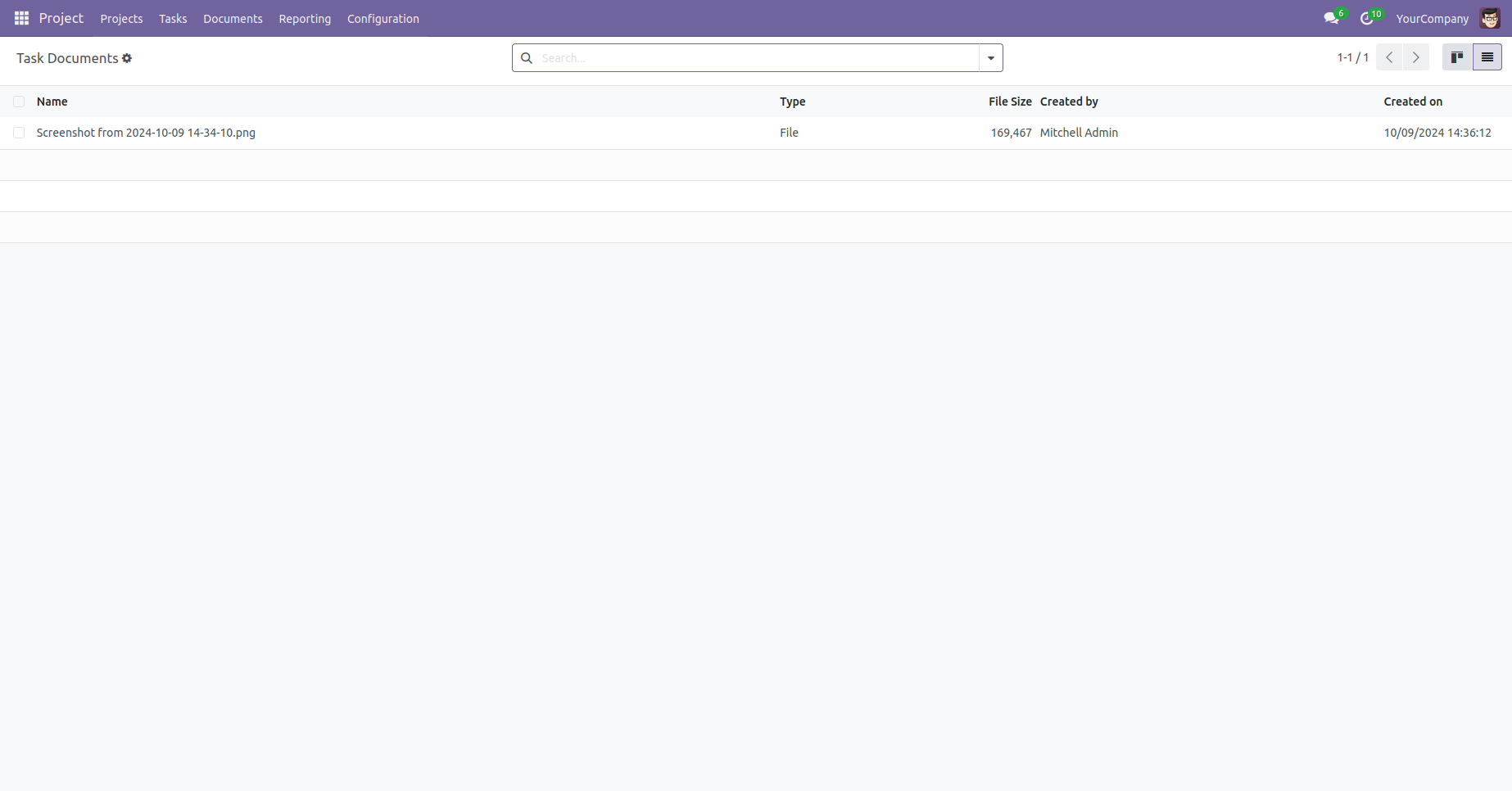This screenshot has height=791, width=1512.
Task: Open the user avatar menu
Action: click(1490, 18)
